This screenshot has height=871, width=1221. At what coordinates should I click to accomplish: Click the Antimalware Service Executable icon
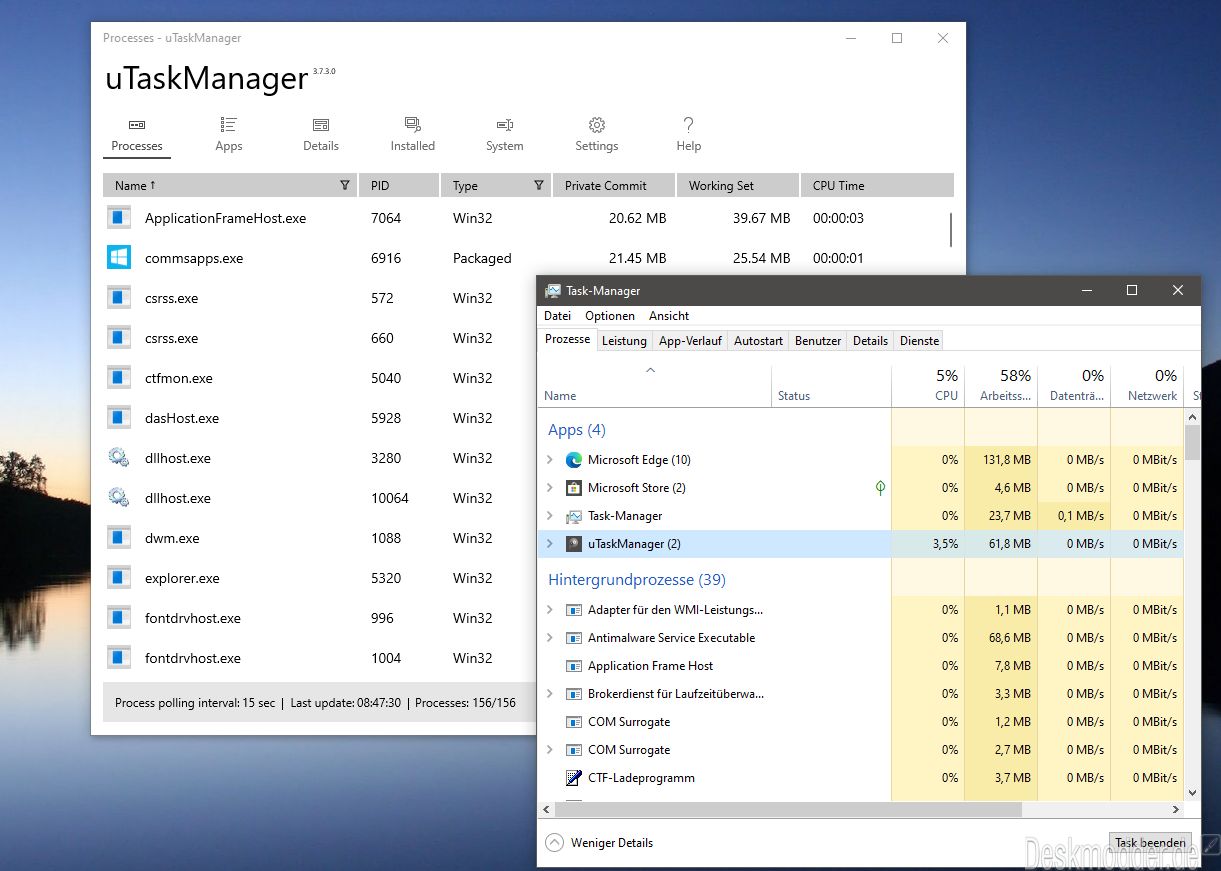[x=574, y=638]
